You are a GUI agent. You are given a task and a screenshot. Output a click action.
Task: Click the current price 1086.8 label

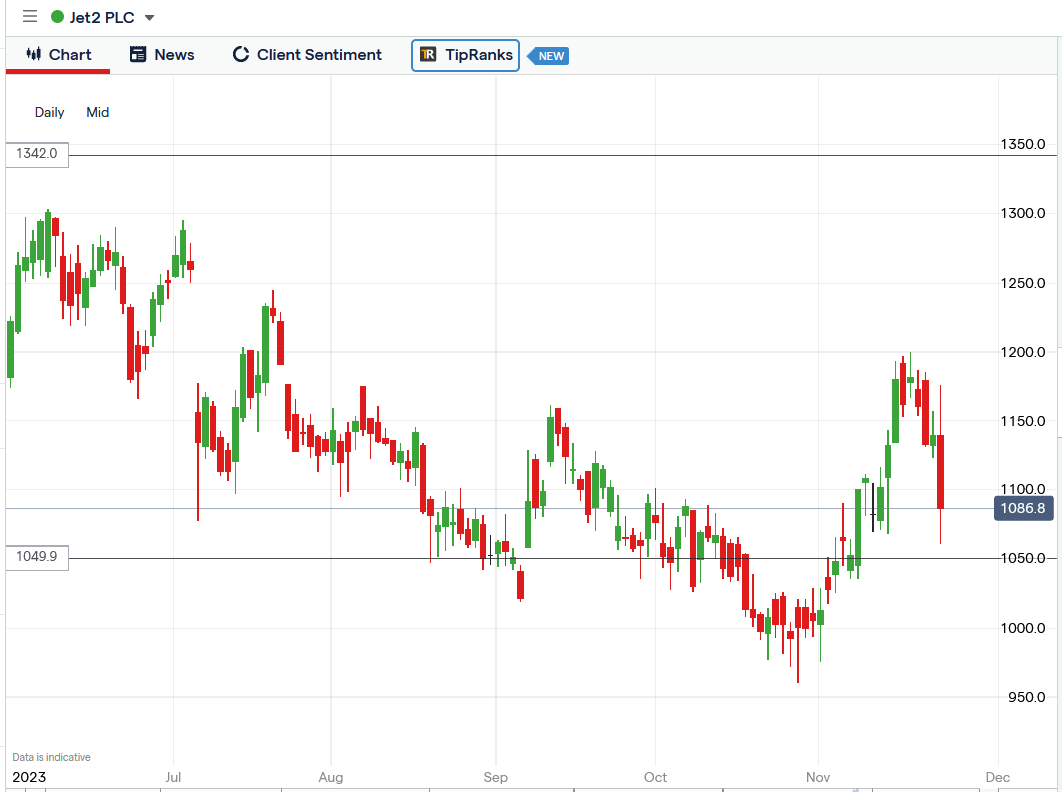pyautogui.click(x=1023, y=508)
